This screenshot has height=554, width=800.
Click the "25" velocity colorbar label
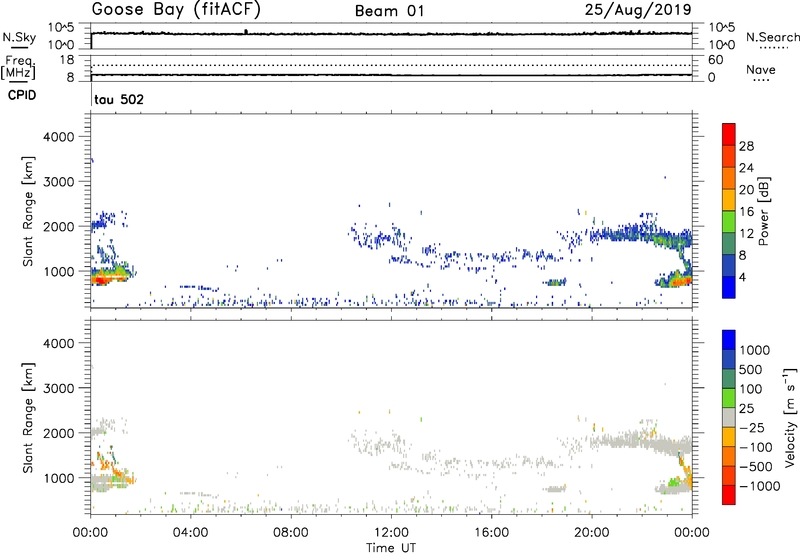click(x=747, y=409)
